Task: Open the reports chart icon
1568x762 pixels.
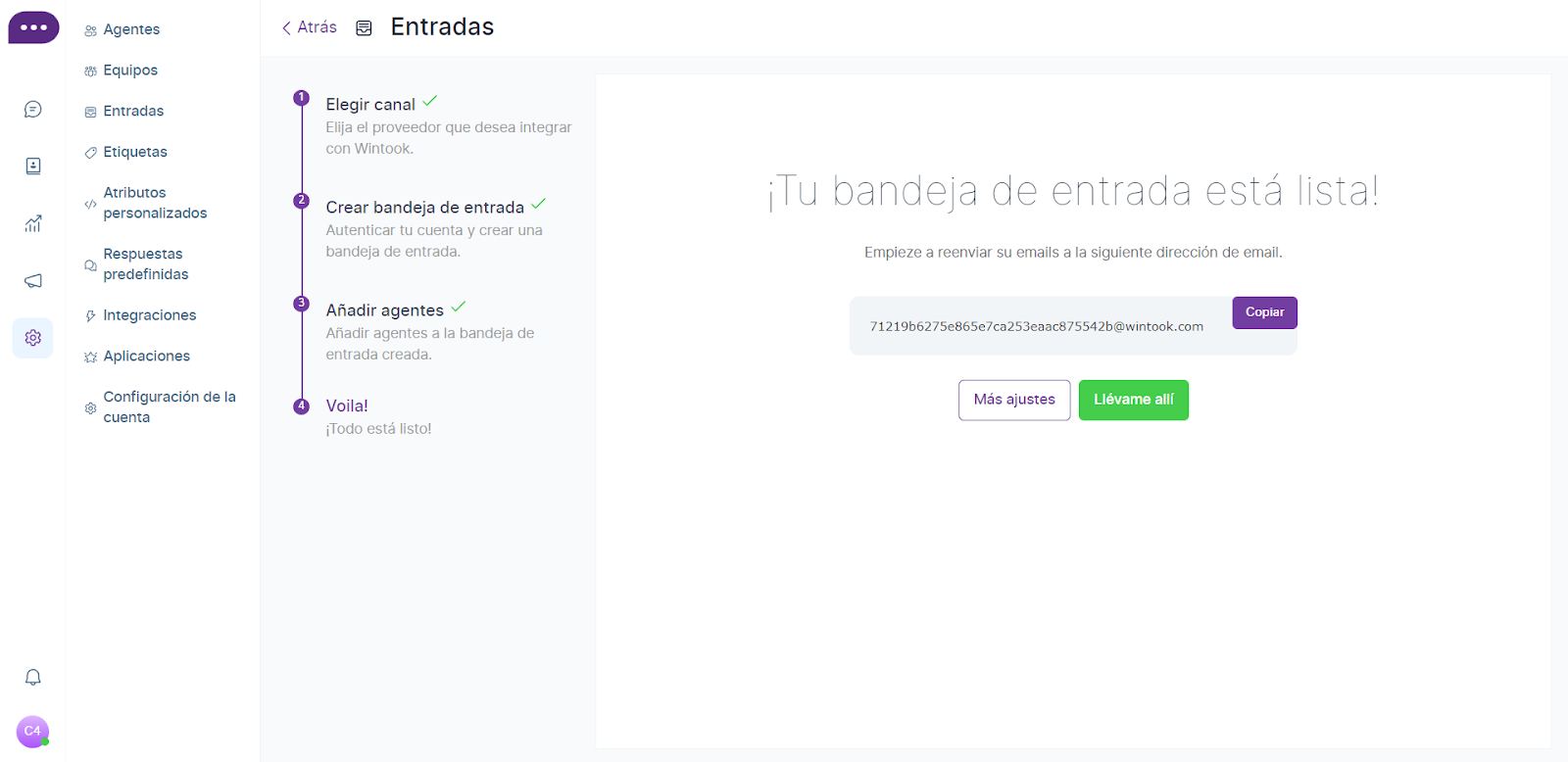Action: (32, 223)
